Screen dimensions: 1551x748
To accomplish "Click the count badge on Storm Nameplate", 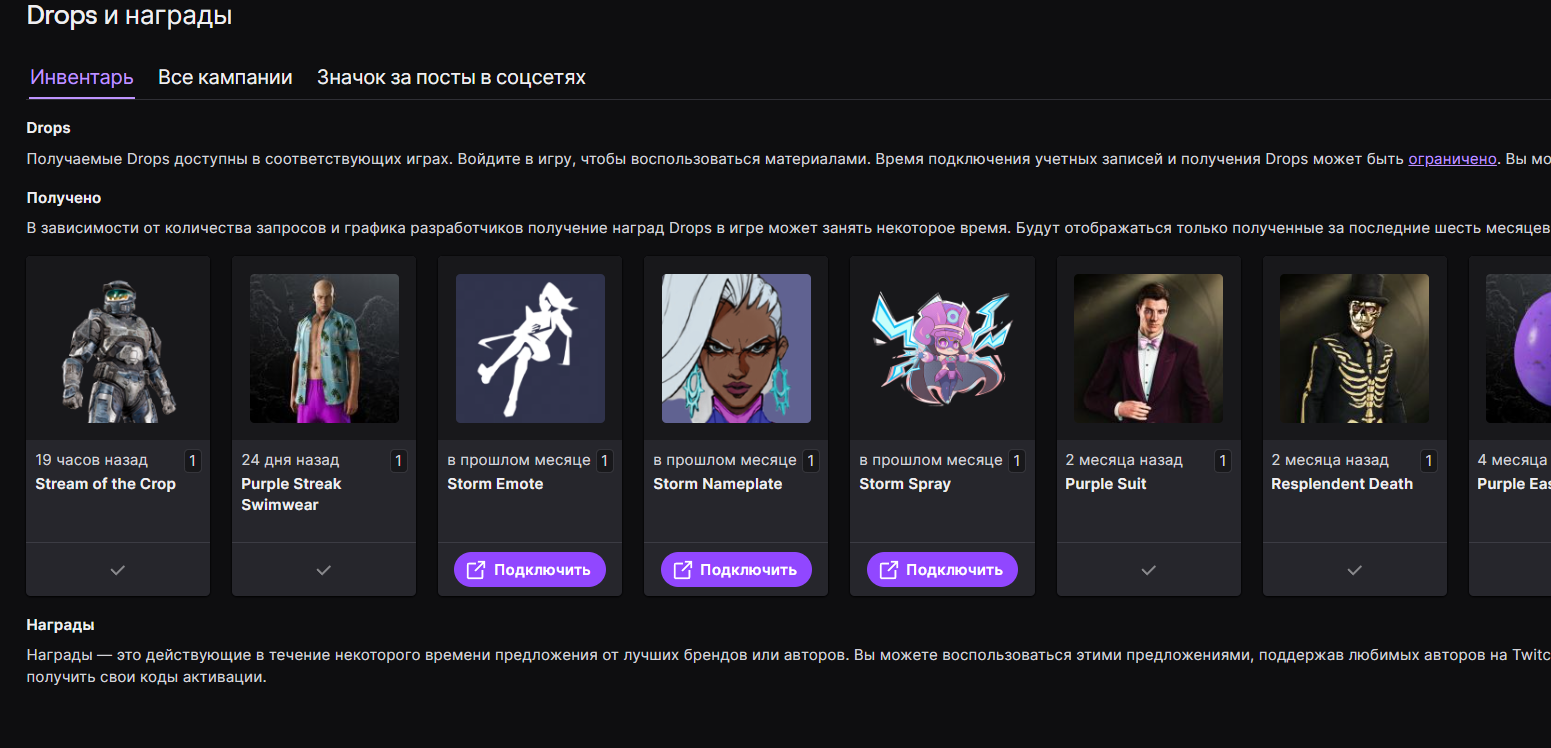I will [x=811, y=461].
